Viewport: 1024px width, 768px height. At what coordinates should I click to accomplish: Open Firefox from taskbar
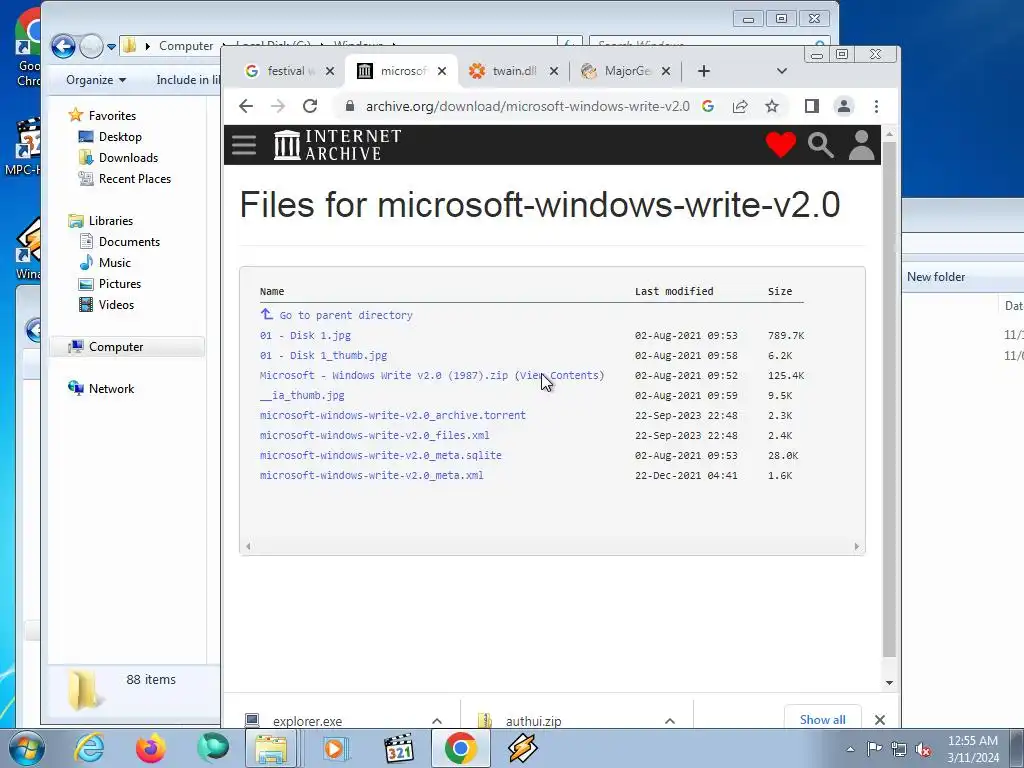[x=150, y=748]
